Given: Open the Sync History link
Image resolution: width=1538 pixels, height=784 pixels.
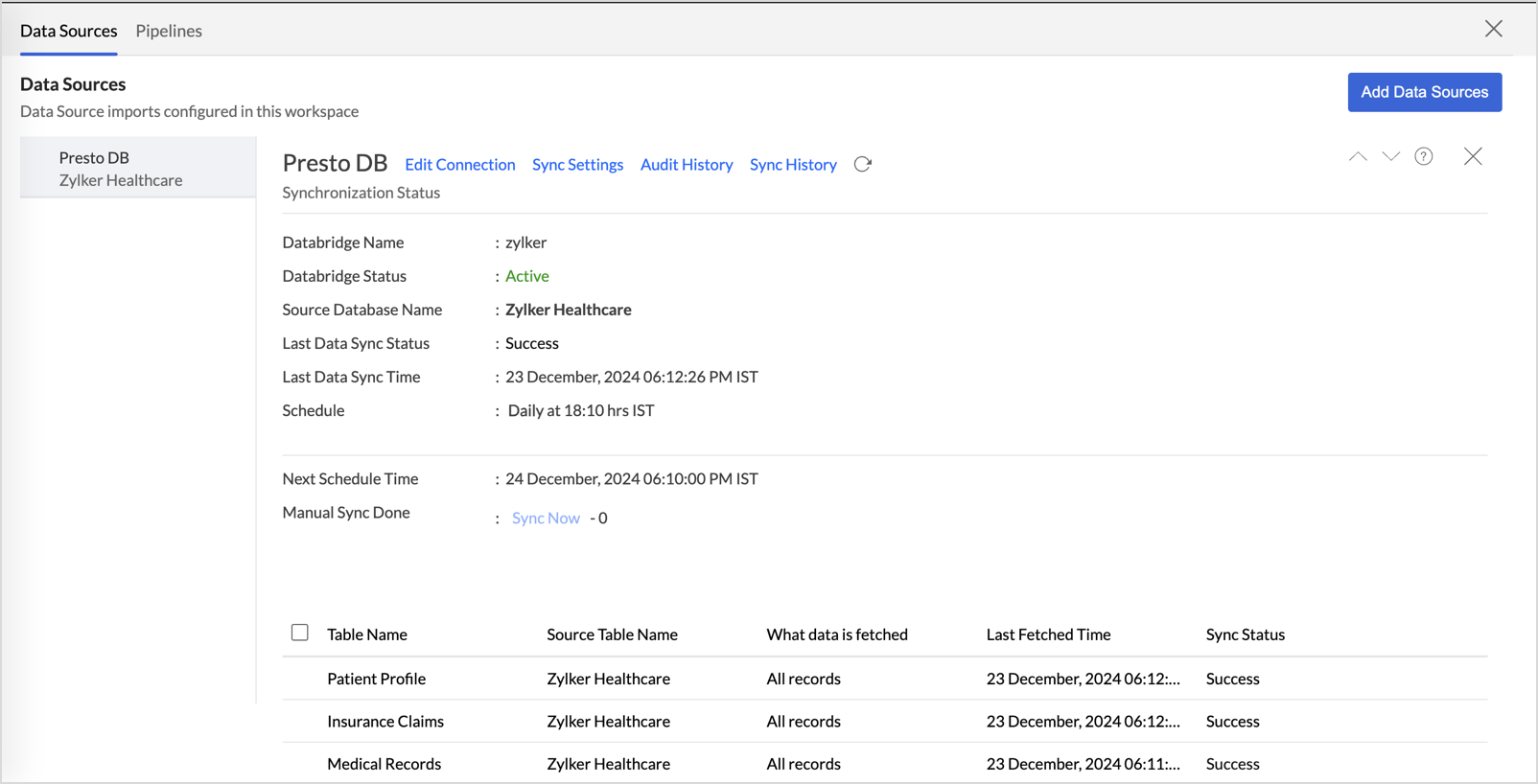Looking at the screenshot, I should [x=793, y=164].
